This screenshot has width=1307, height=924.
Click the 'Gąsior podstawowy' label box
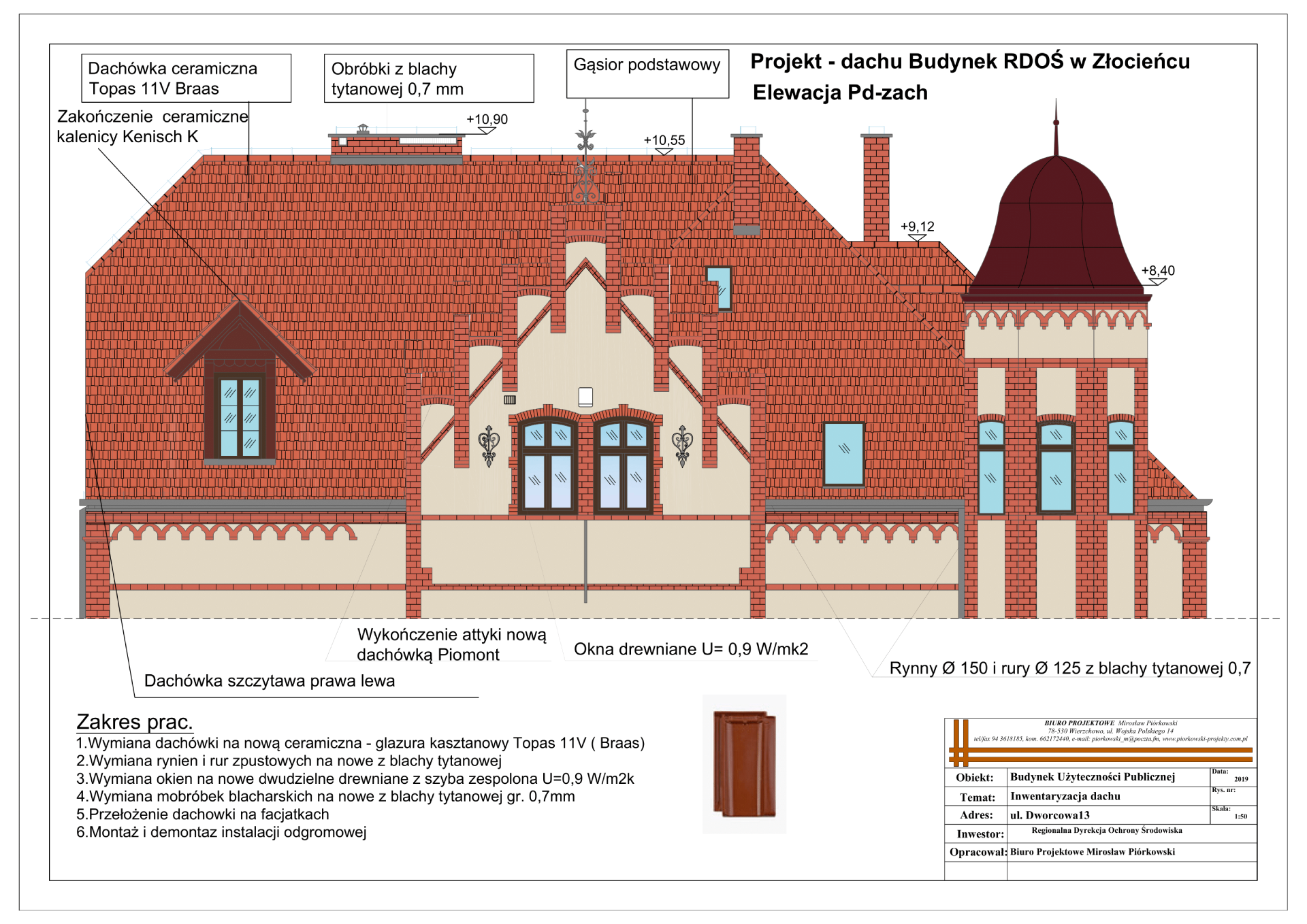click(647, 73)
